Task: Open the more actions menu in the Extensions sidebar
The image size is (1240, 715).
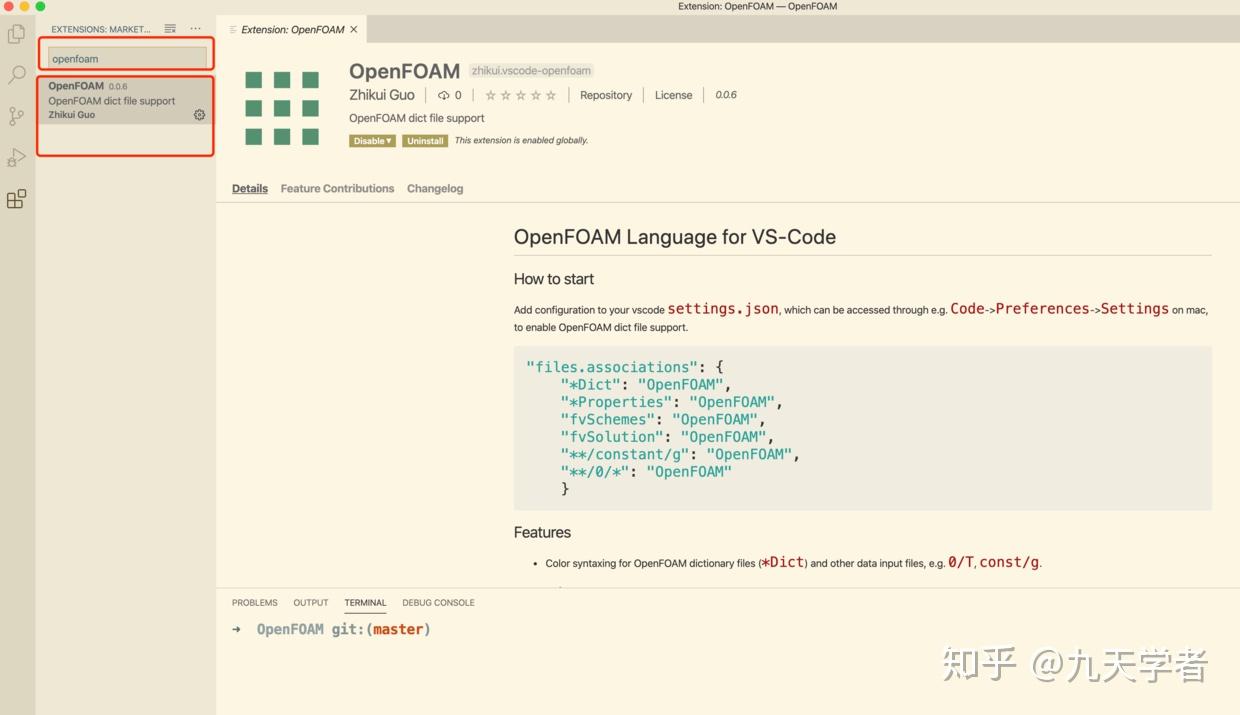Action: click(196, 28)
